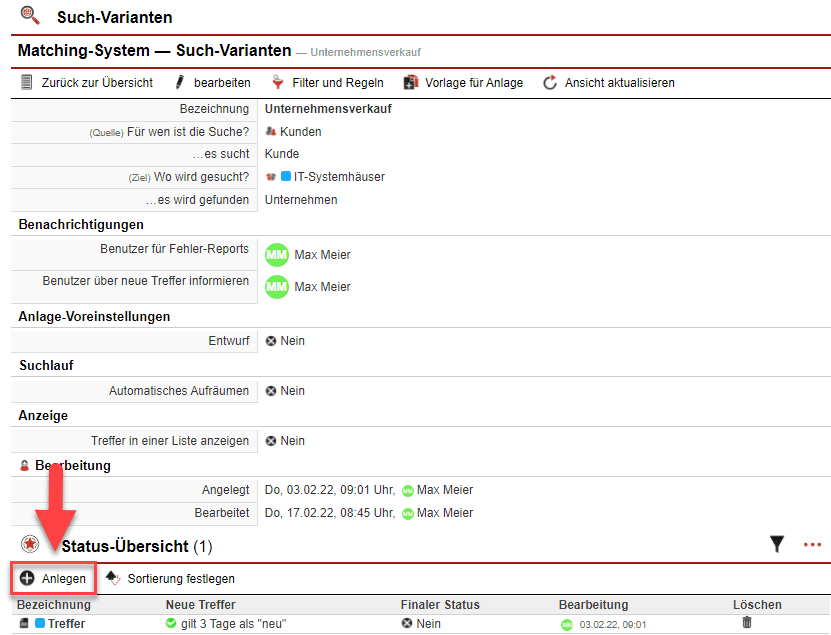Open the red three-dots options menu
This screenshot has height=635, width=831.
click(x=811, y=544)
